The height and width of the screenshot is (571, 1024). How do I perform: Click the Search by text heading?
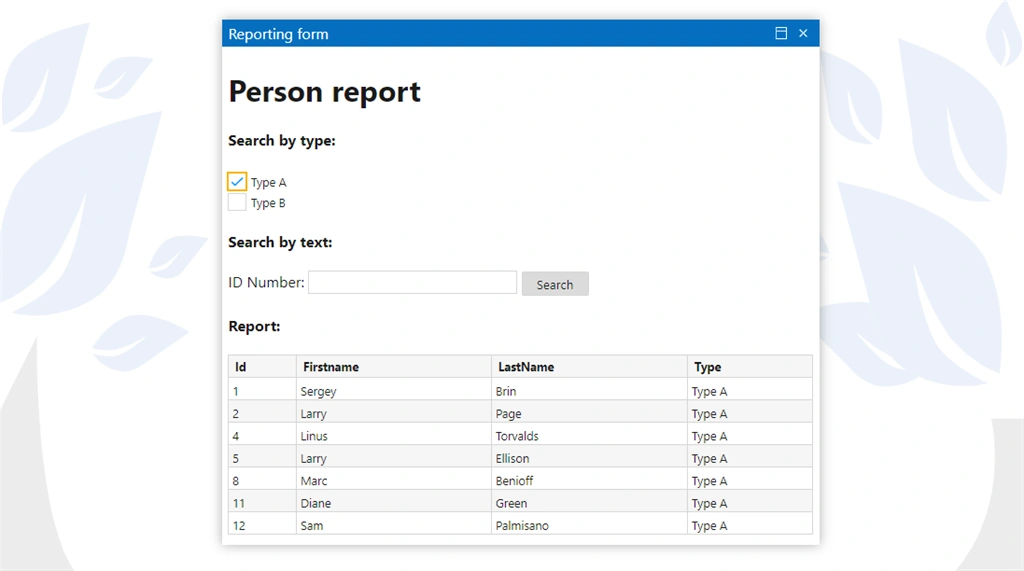click(x=280, y=242)
